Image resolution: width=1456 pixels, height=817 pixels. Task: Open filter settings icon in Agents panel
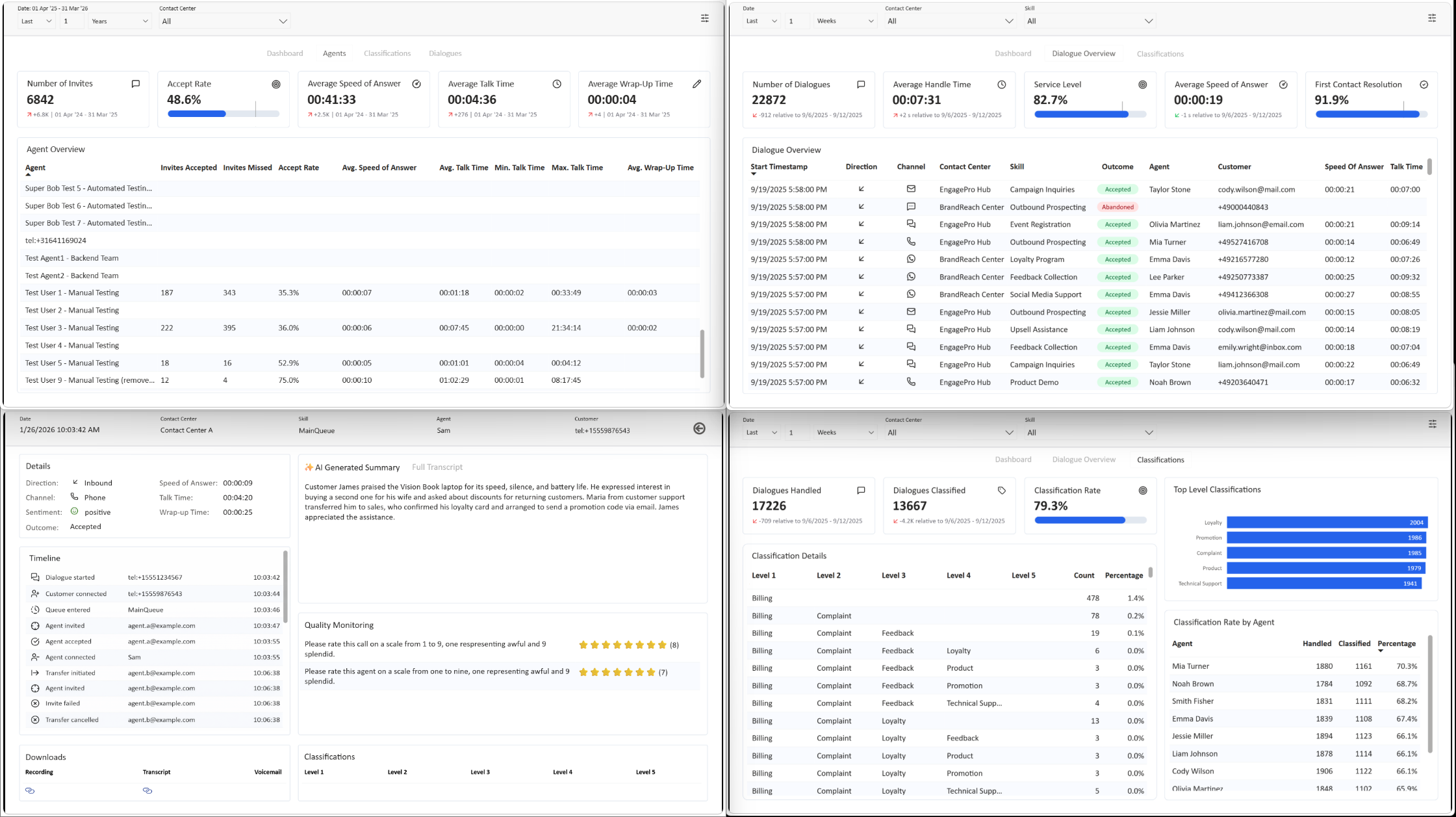click(x=704, y=19)
